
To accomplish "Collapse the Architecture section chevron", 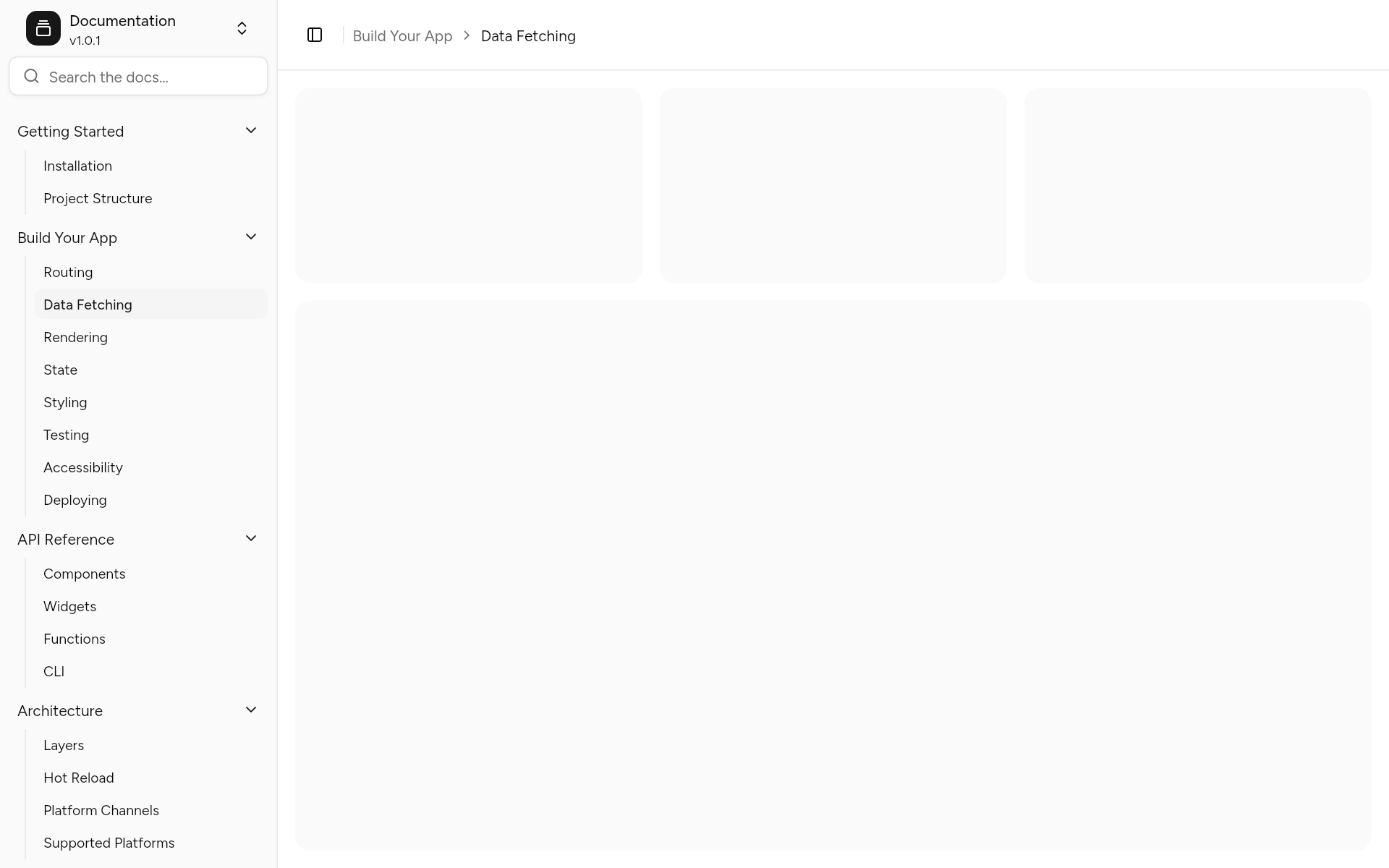I will [x=251, y=710].
